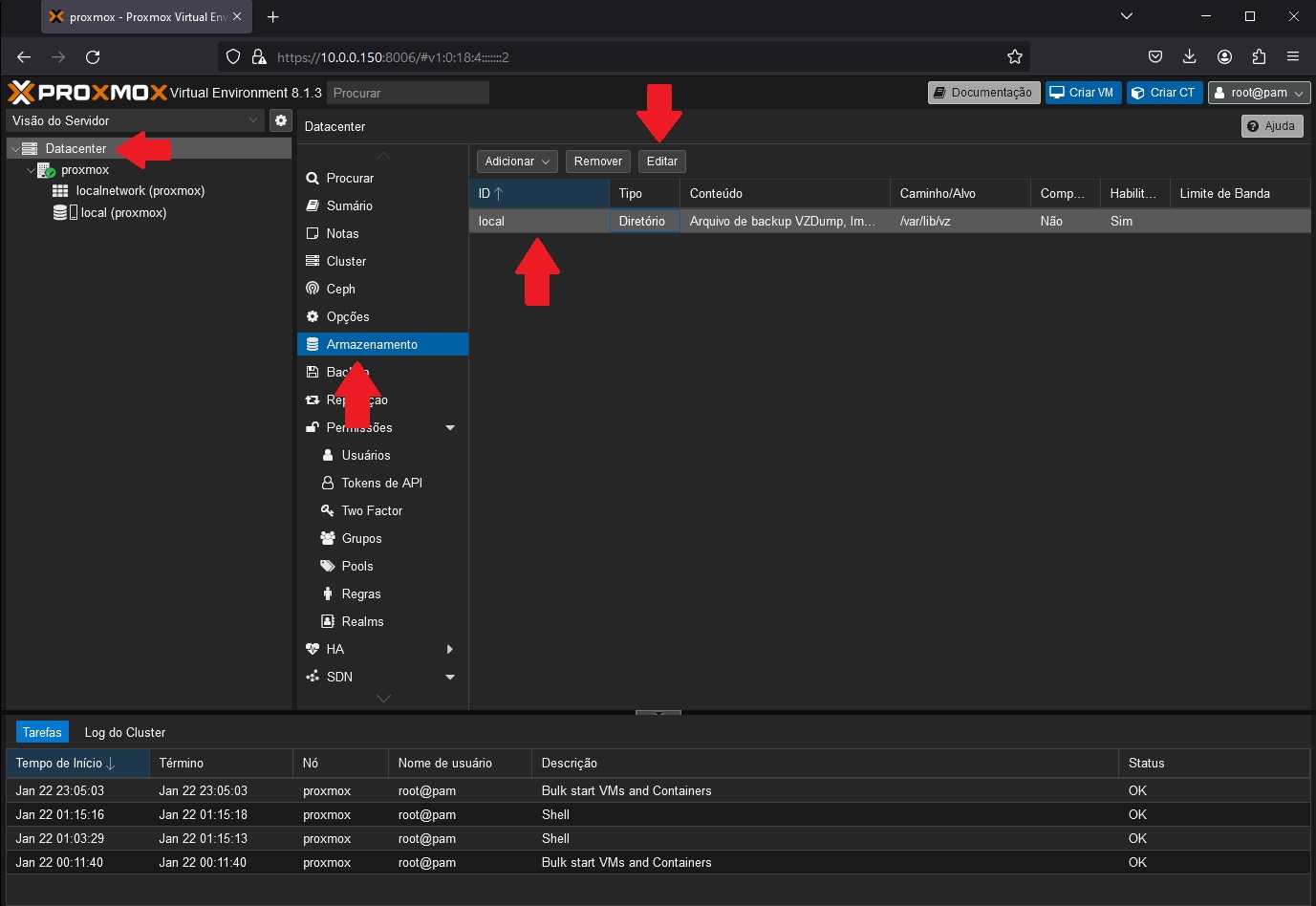
Task: Click the Backup disk icon
Action: 313,372
